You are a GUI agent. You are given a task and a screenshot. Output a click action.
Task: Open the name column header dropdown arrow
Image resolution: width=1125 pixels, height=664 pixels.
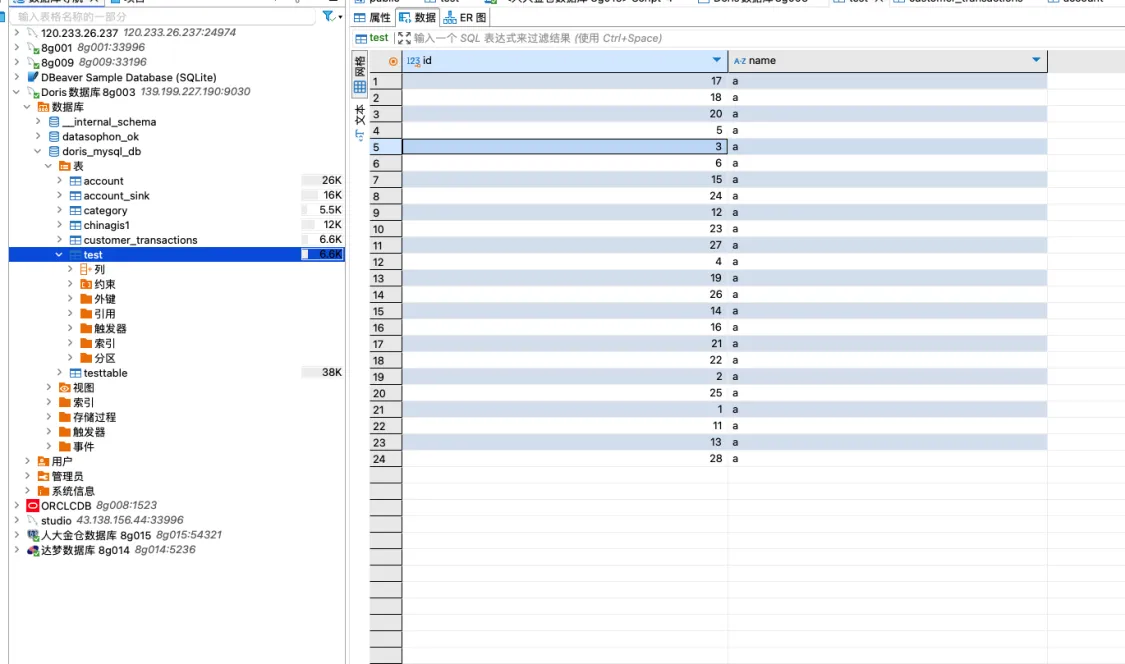pos(1036,60)
